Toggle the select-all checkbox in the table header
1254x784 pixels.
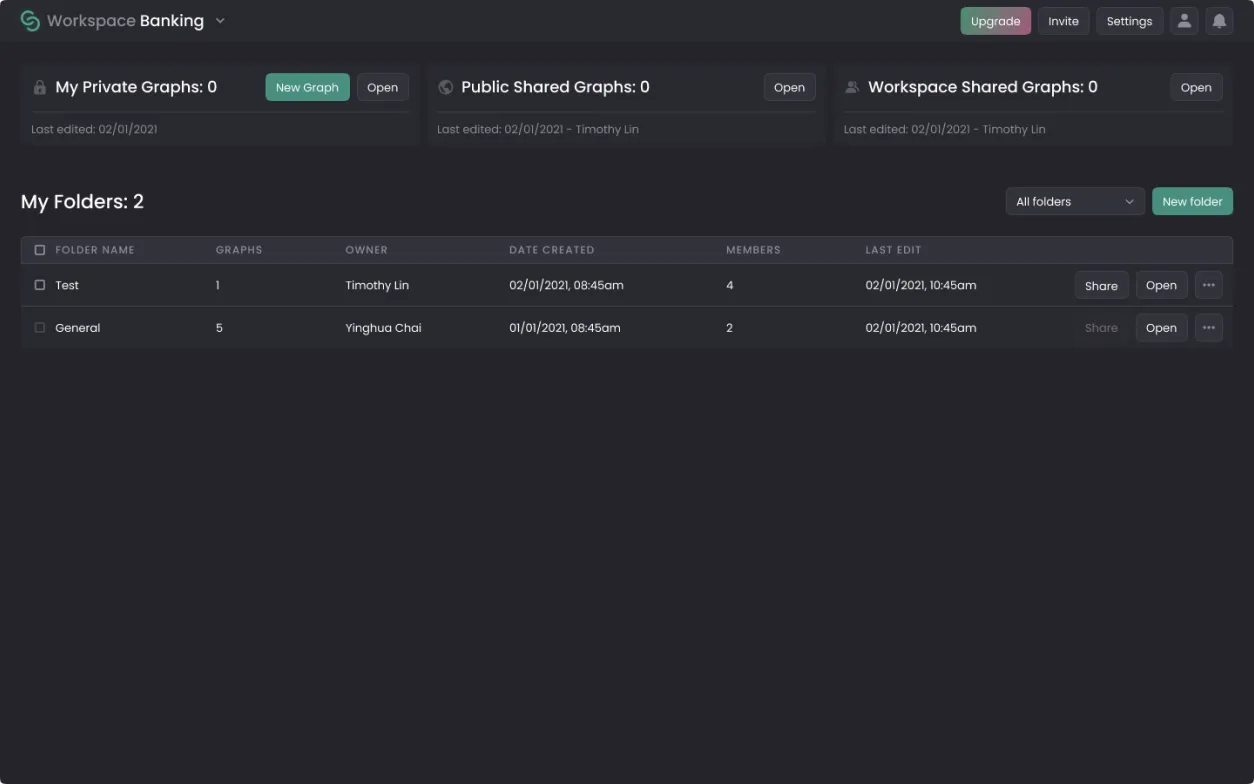click(40, 249)
